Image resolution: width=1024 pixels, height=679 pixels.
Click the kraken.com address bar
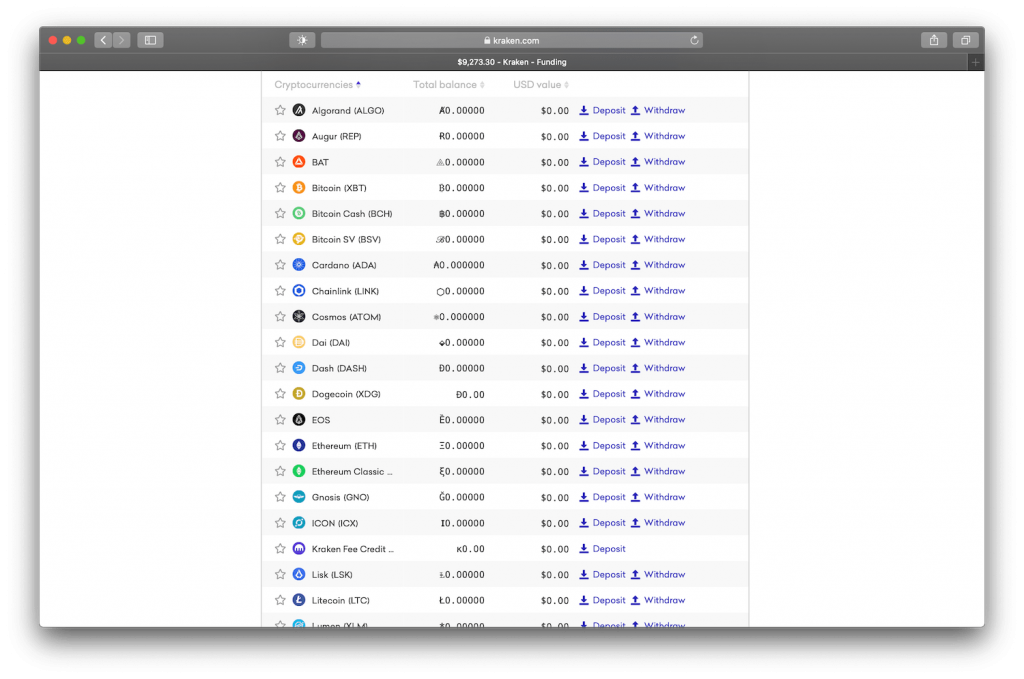coord(511,40)
